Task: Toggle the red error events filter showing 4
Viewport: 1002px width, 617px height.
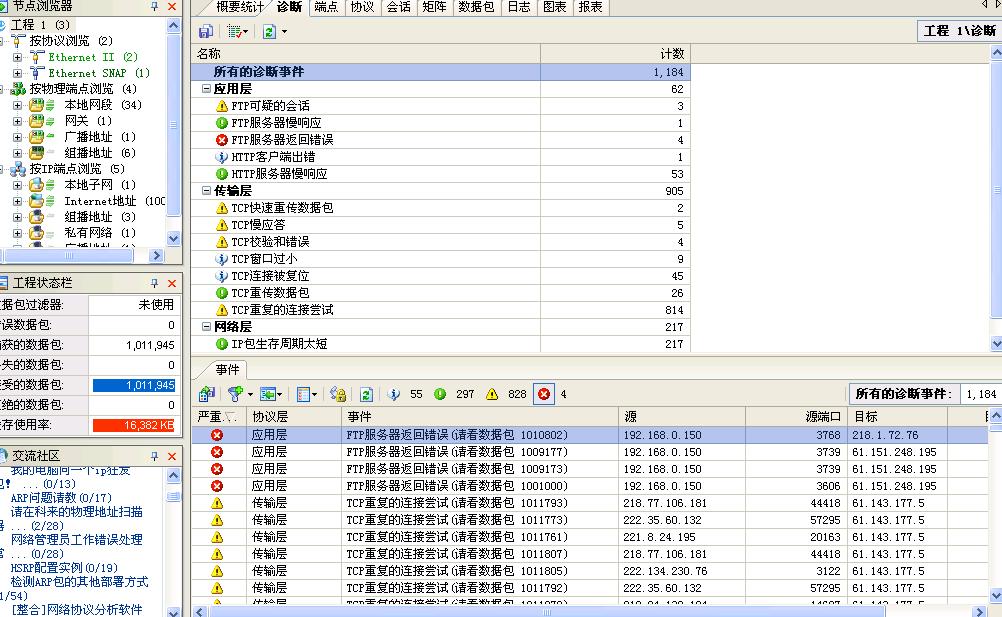Action: tap(544, 394)
